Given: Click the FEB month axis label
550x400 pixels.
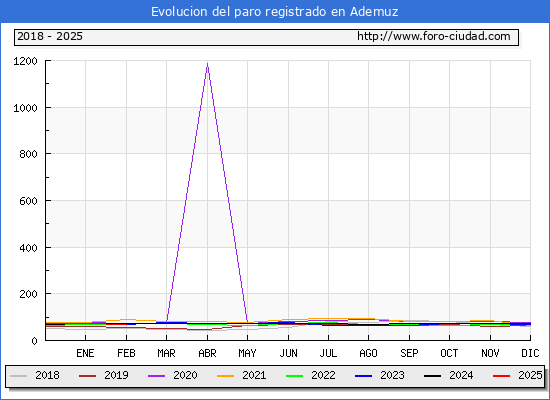Looking at the screenshot, I should 126,353.
